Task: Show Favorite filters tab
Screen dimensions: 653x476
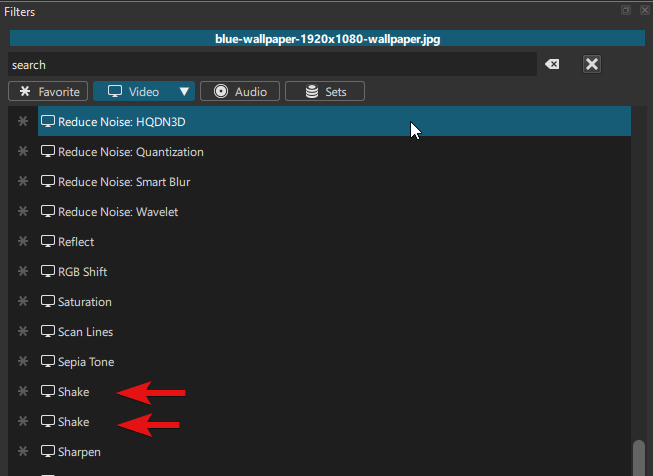Action: [48, 91]
